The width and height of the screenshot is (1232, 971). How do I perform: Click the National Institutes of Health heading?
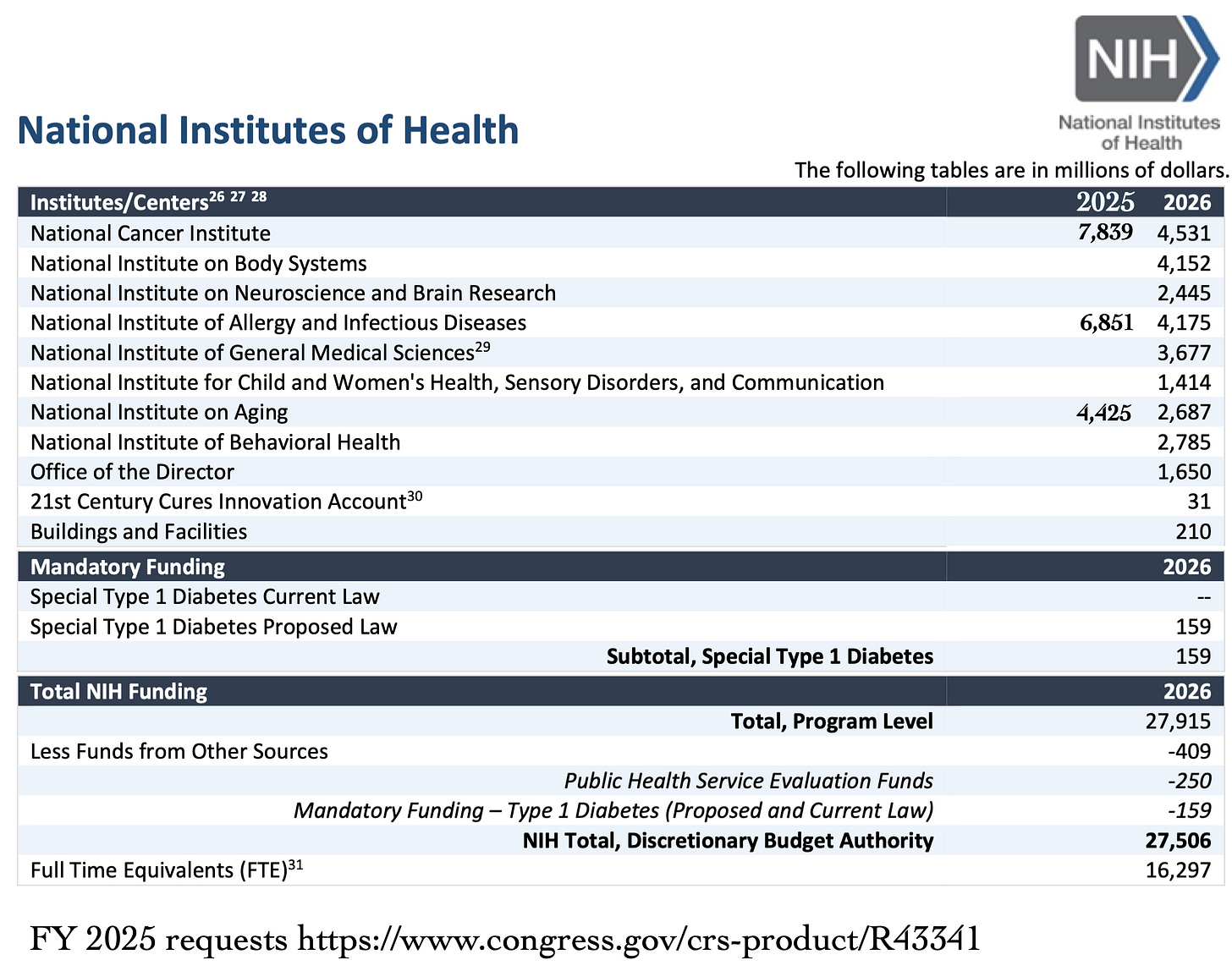click(268, 130)
